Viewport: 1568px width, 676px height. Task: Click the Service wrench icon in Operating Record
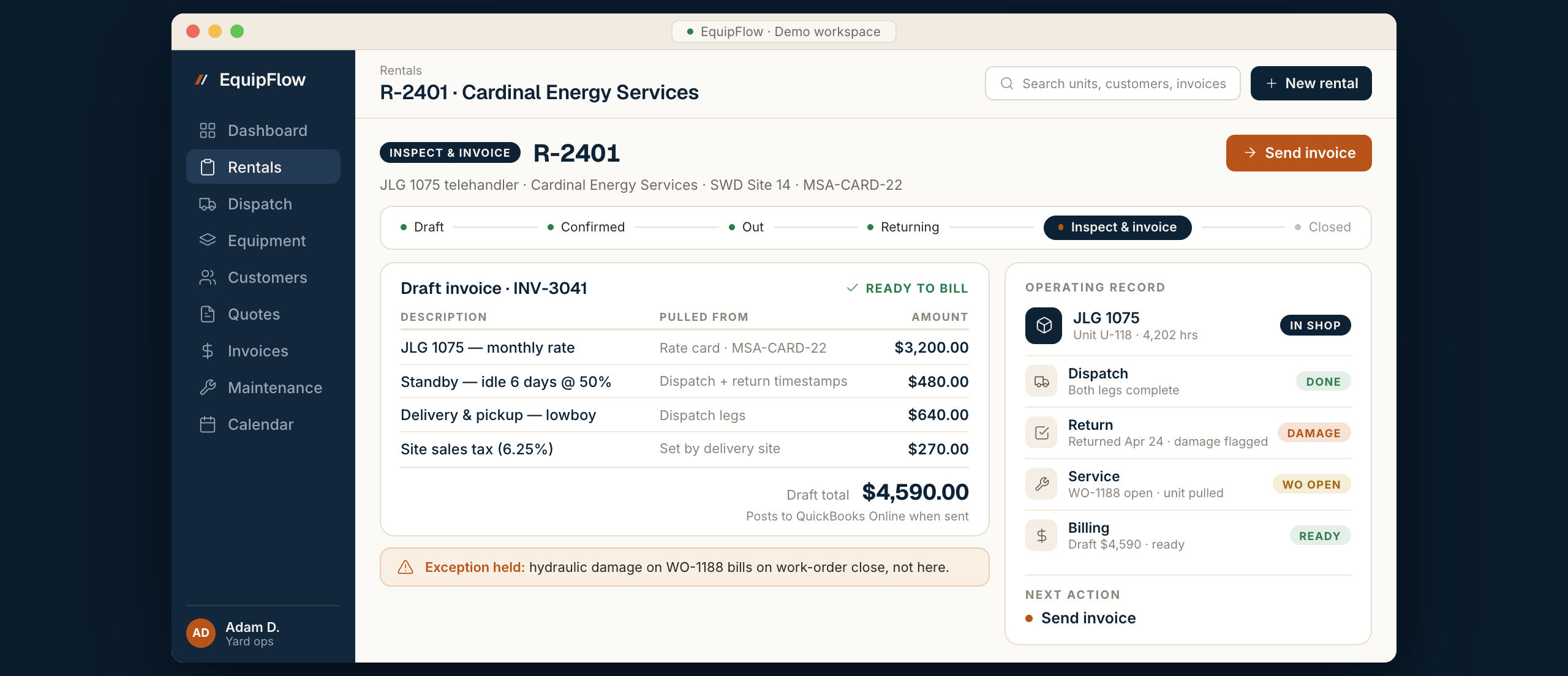[x=1041, y=484]
